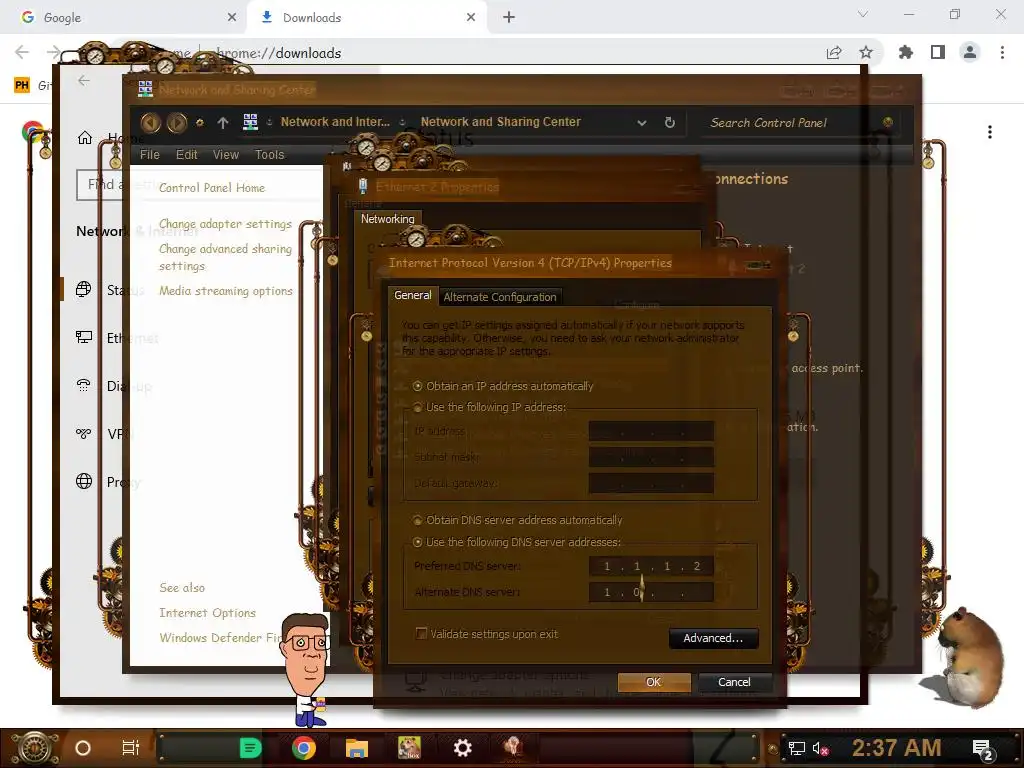Click the muted volume tray icon
This screenshot has height=768, width=1024.
click(820, 748)
